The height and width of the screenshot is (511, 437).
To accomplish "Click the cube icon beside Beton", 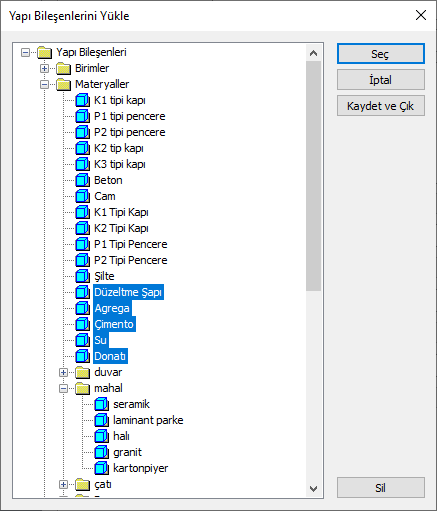I will pos(82,180).
